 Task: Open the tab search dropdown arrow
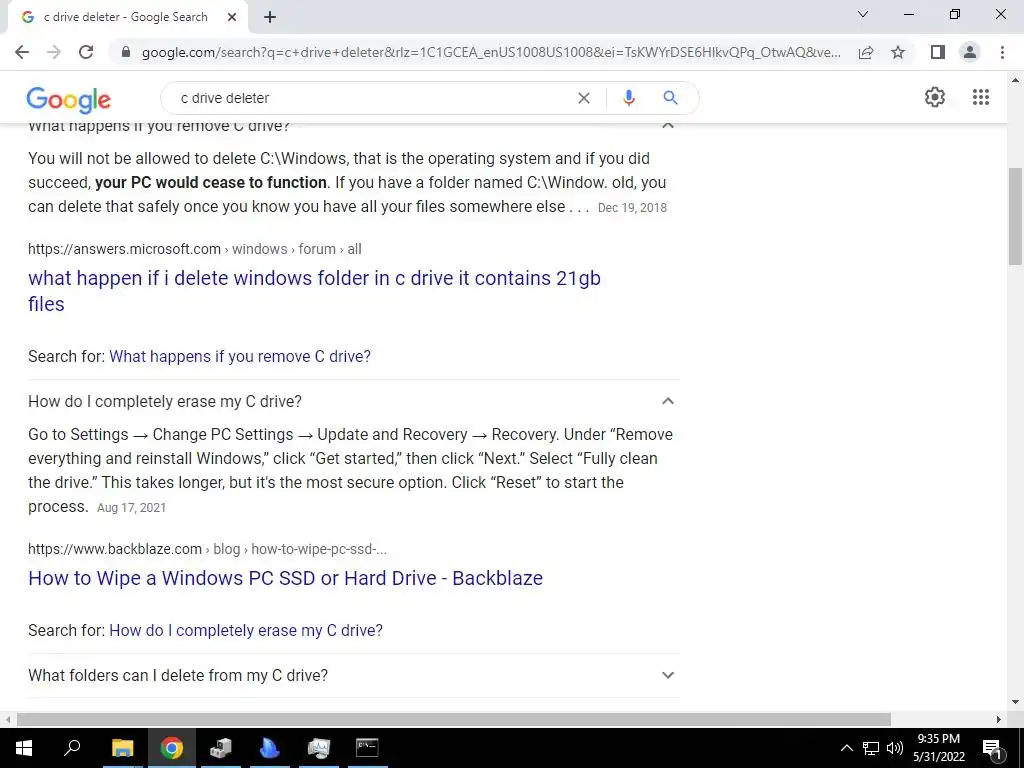tap(863, 14)
